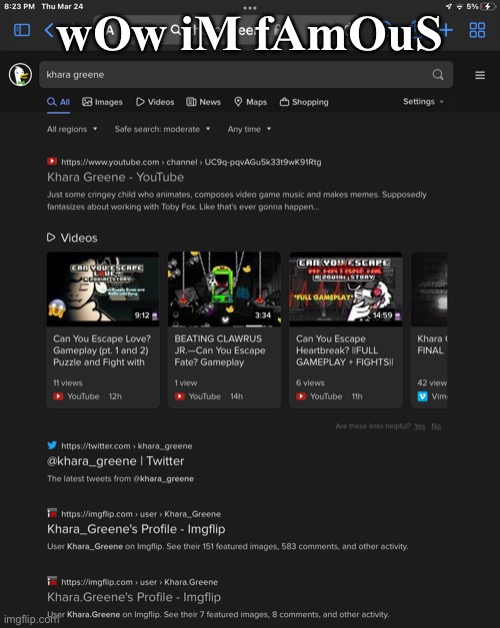Open the Safari sidebar panel icon

click(22, 30)
